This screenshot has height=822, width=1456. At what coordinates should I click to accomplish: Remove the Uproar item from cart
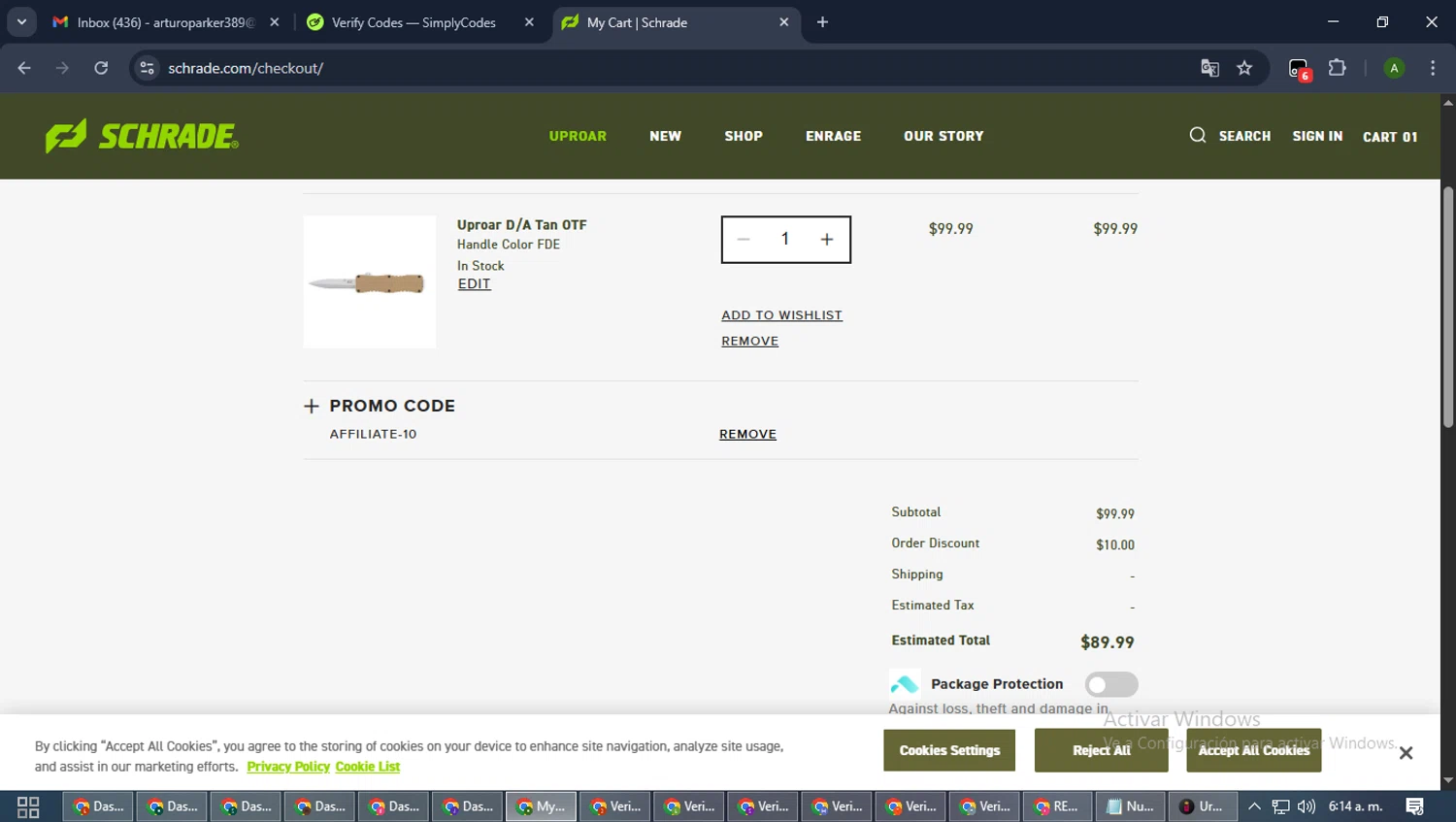point(749,342)
